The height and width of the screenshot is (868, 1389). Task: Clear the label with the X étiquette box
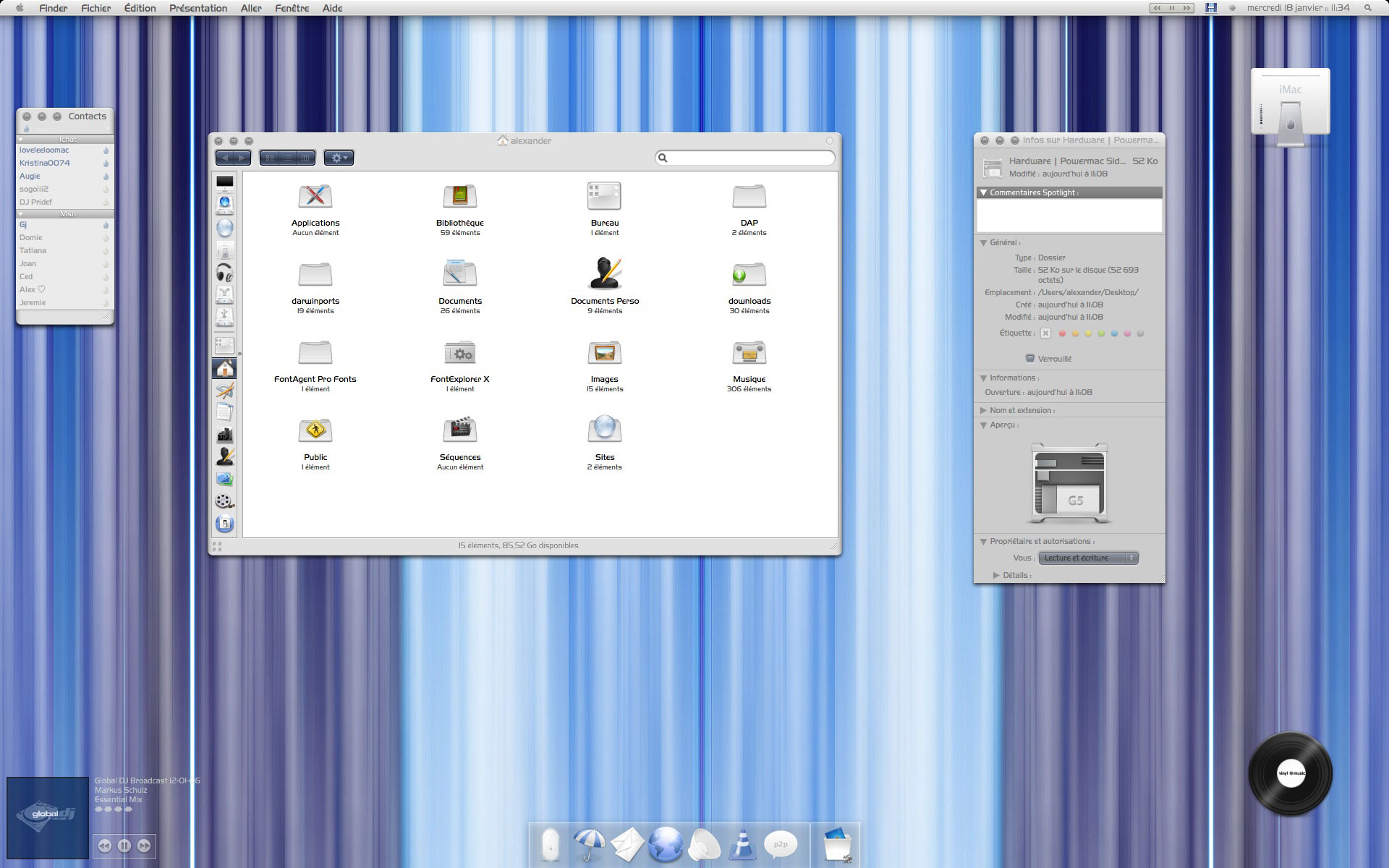(1045, 333)
